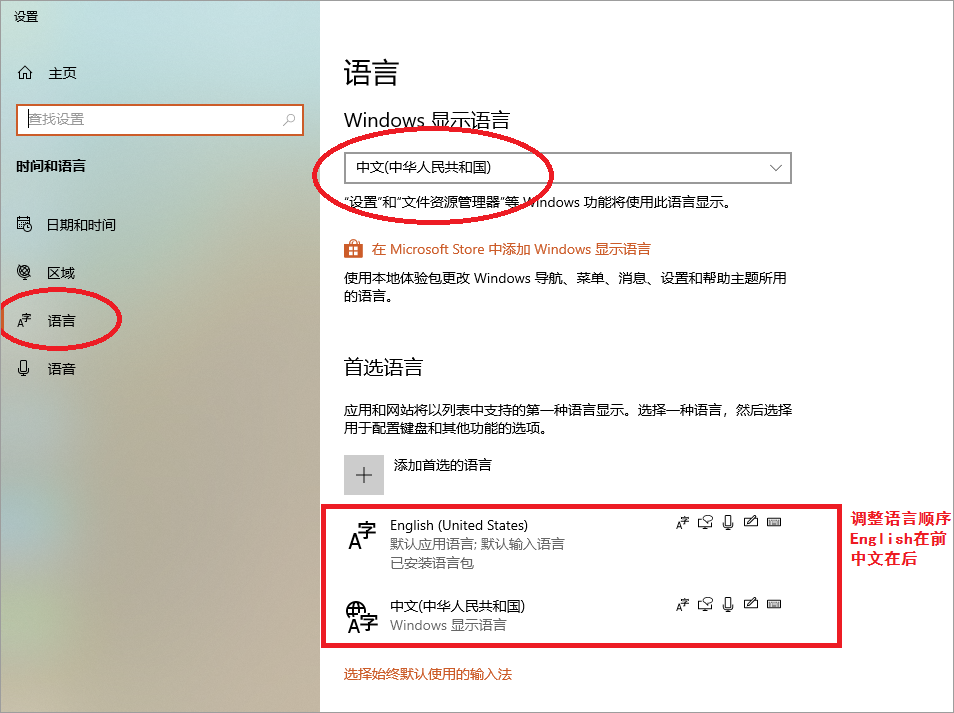Click the language icon left of English (United States)
The height and width of the screenshot is (713, 954).
pos(361,536)
